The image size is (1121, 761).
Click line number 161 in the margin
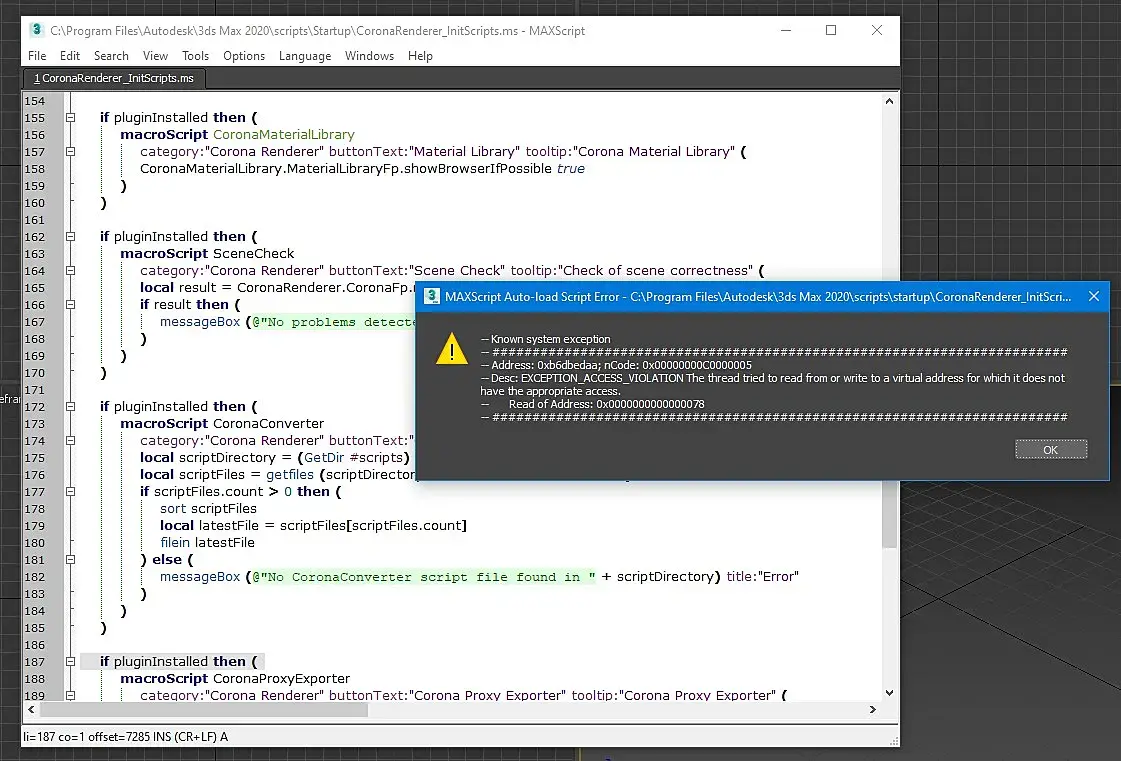point(34,220)
